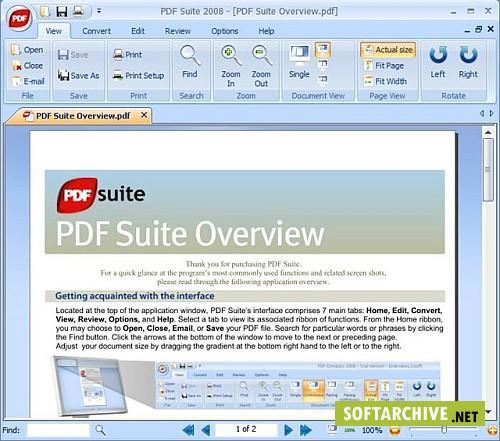Click the Open folder icon in quick access toolbar
Viewport: 500px width, 441px height.
pos(45,12)
